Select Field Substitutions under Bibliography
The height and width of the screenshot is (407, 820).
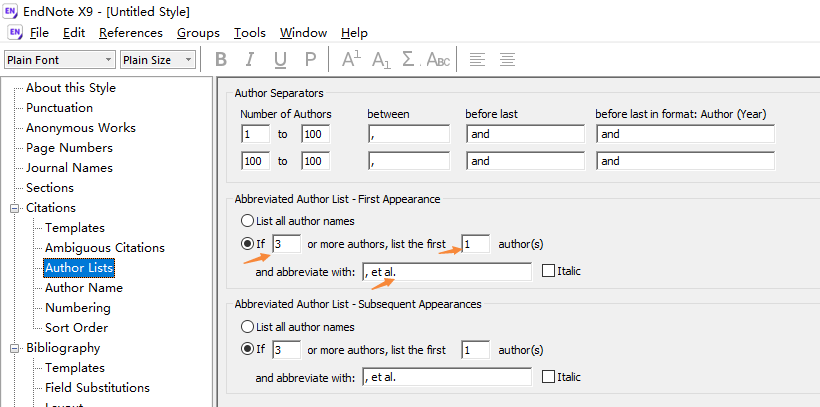point(97,388)
